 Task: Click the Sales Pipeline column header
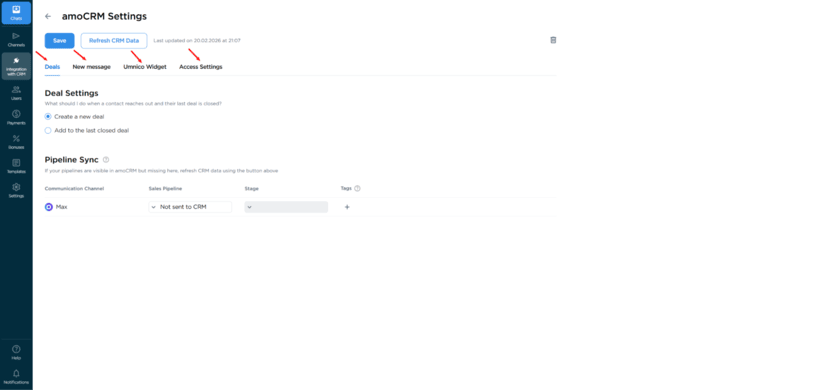click(165, 189)
